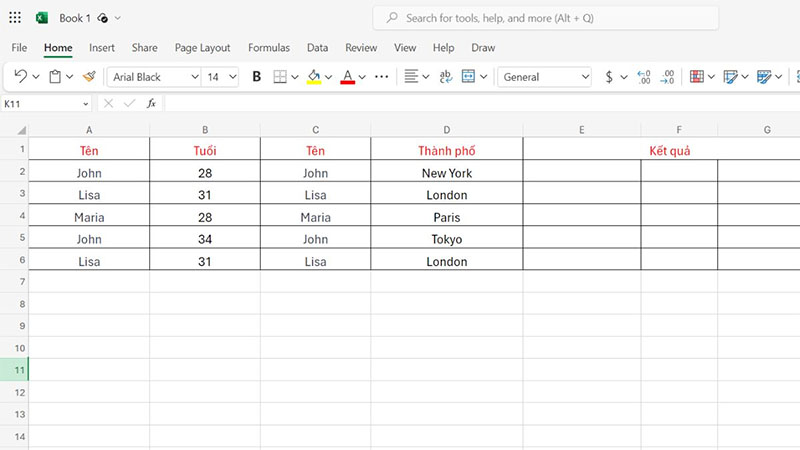800x450 pixels.
Task: Apply the yellow fill color
Action: [313, 77]
